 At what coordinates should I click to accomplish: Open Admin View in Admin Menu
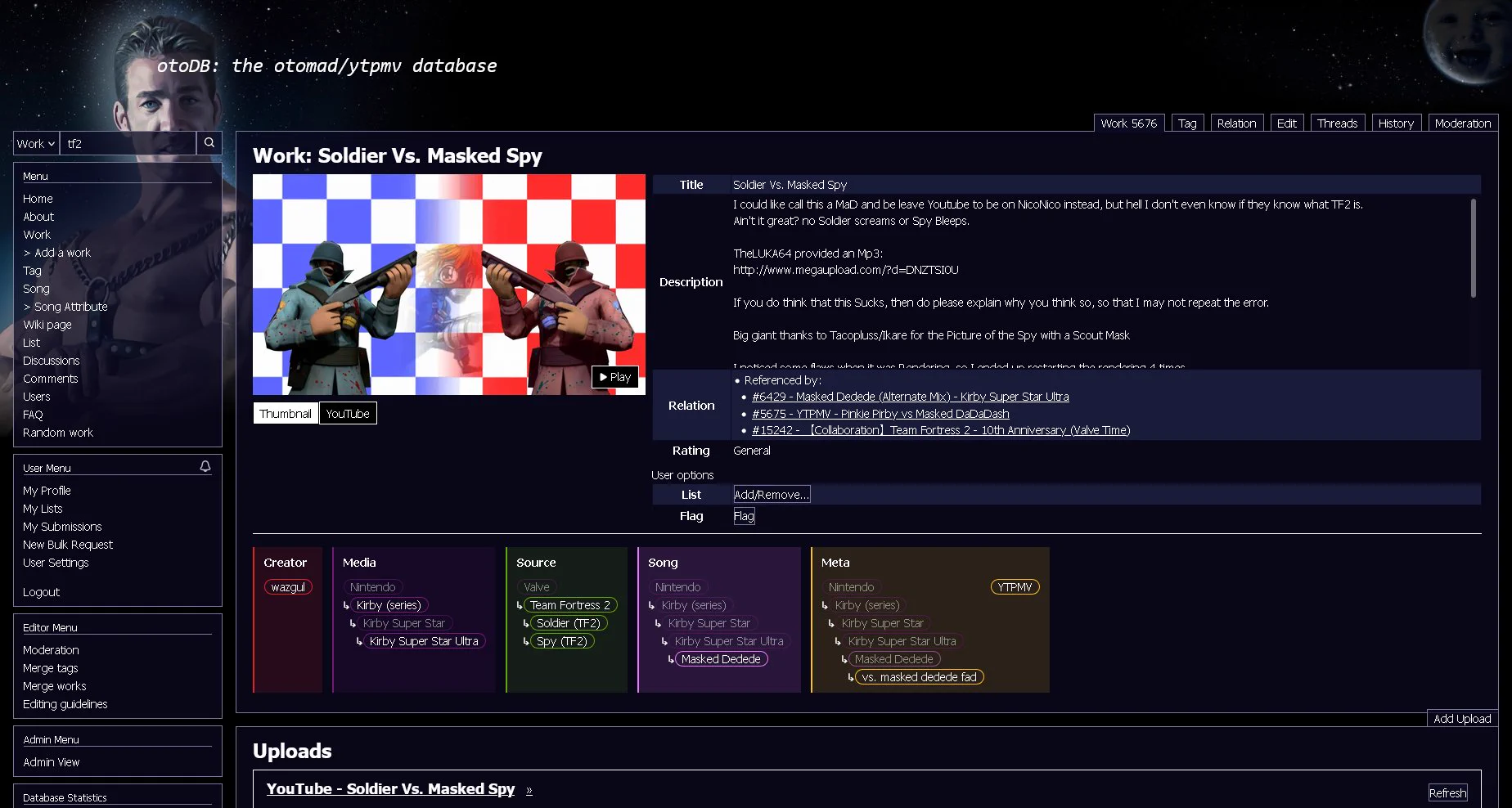(52, 762)
